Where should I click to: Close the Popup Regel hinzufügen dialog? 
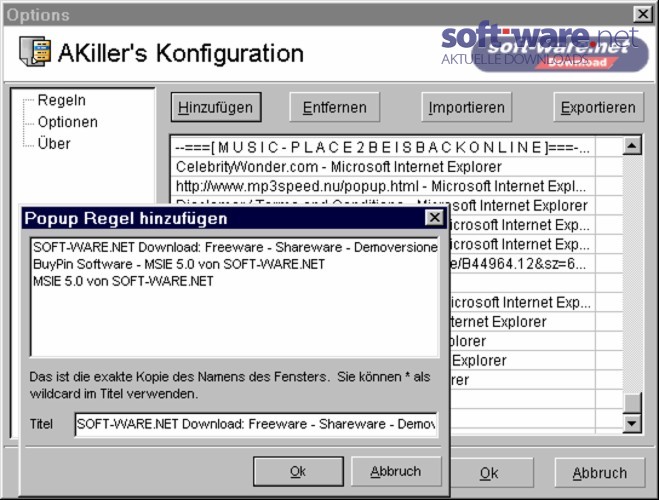click(435, 218)
